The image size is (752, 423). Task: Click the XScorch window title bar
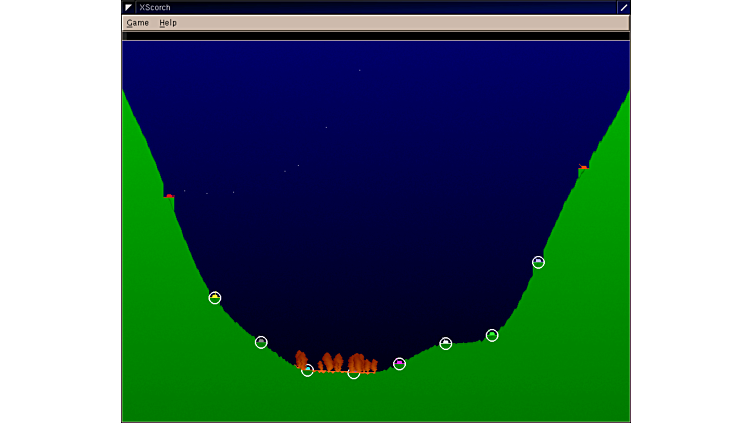click(x=375, y=7)
